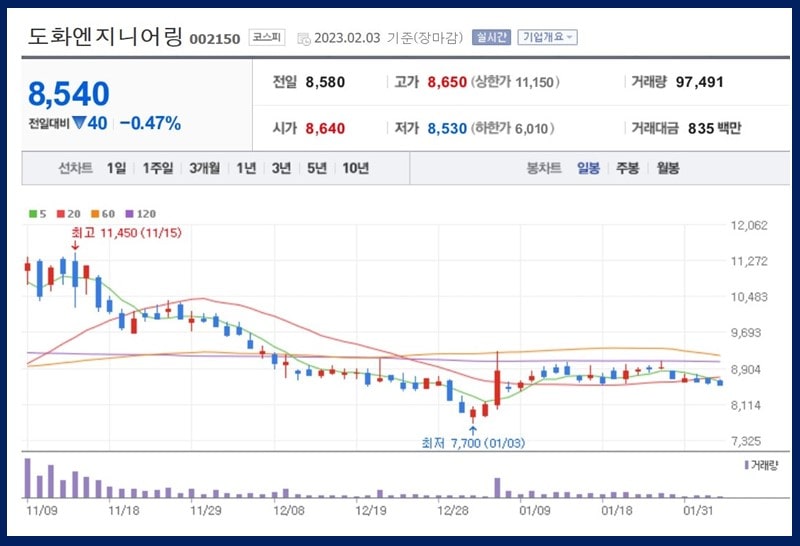Click the -0.47% change value
This screenshot has width=800, height=546.
(x=150, y=123)
